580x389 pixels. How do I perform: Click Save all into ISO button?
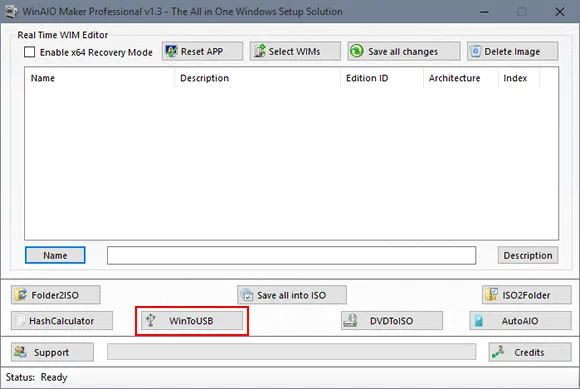click(292, 295)
